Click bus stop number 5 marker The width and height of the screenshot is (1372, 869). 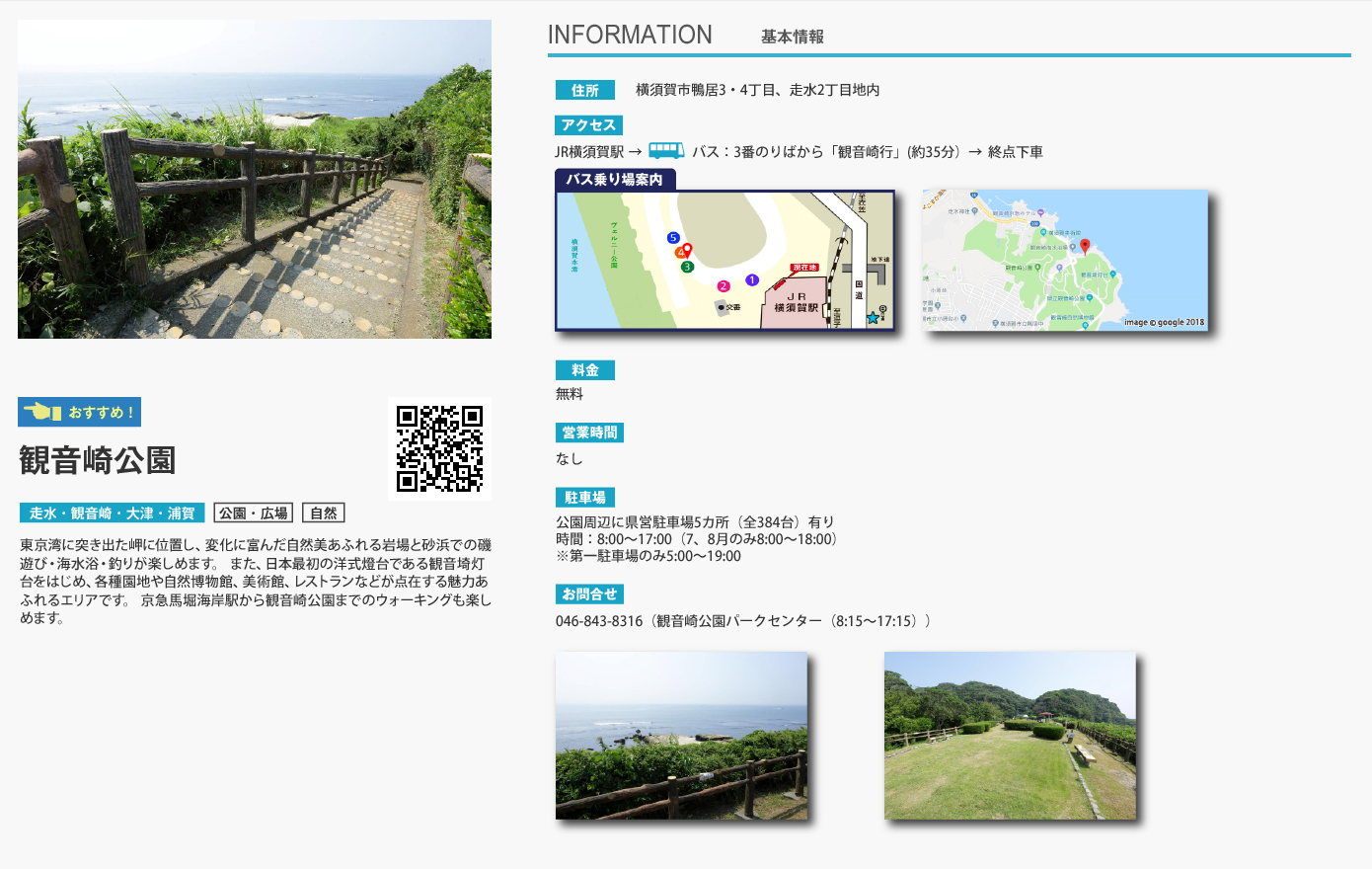pos(673,238)
